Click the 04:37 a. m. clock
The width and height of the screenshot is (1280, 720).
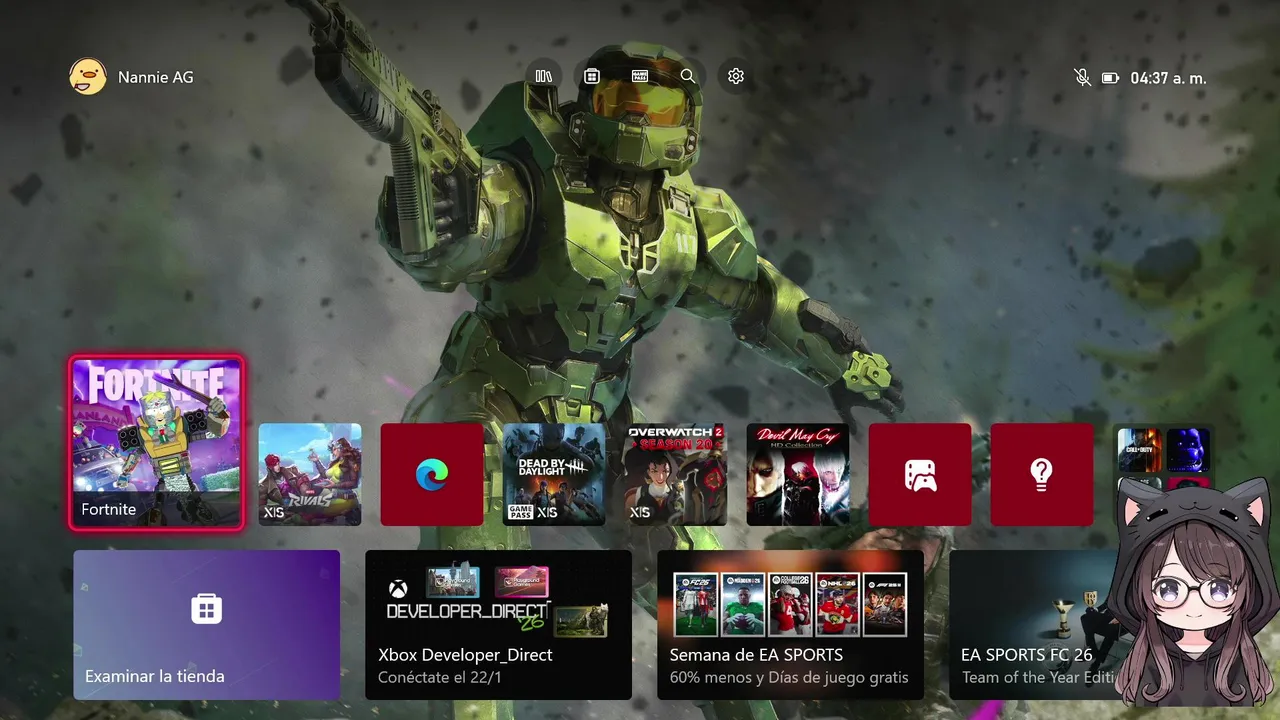(1168, 77)
